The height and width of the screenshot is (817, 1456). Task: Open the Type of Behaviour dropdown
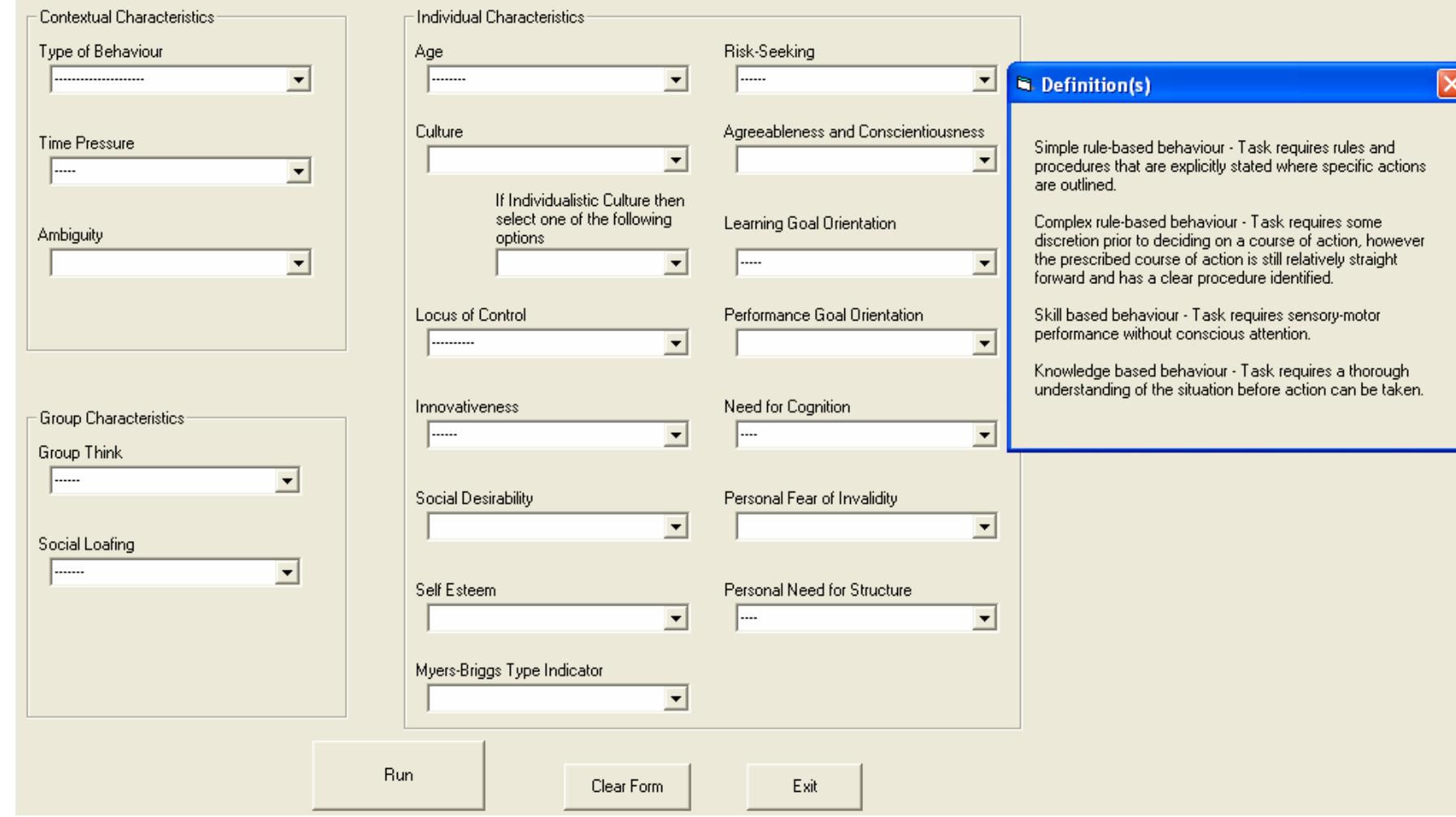(x=299, y=80)
